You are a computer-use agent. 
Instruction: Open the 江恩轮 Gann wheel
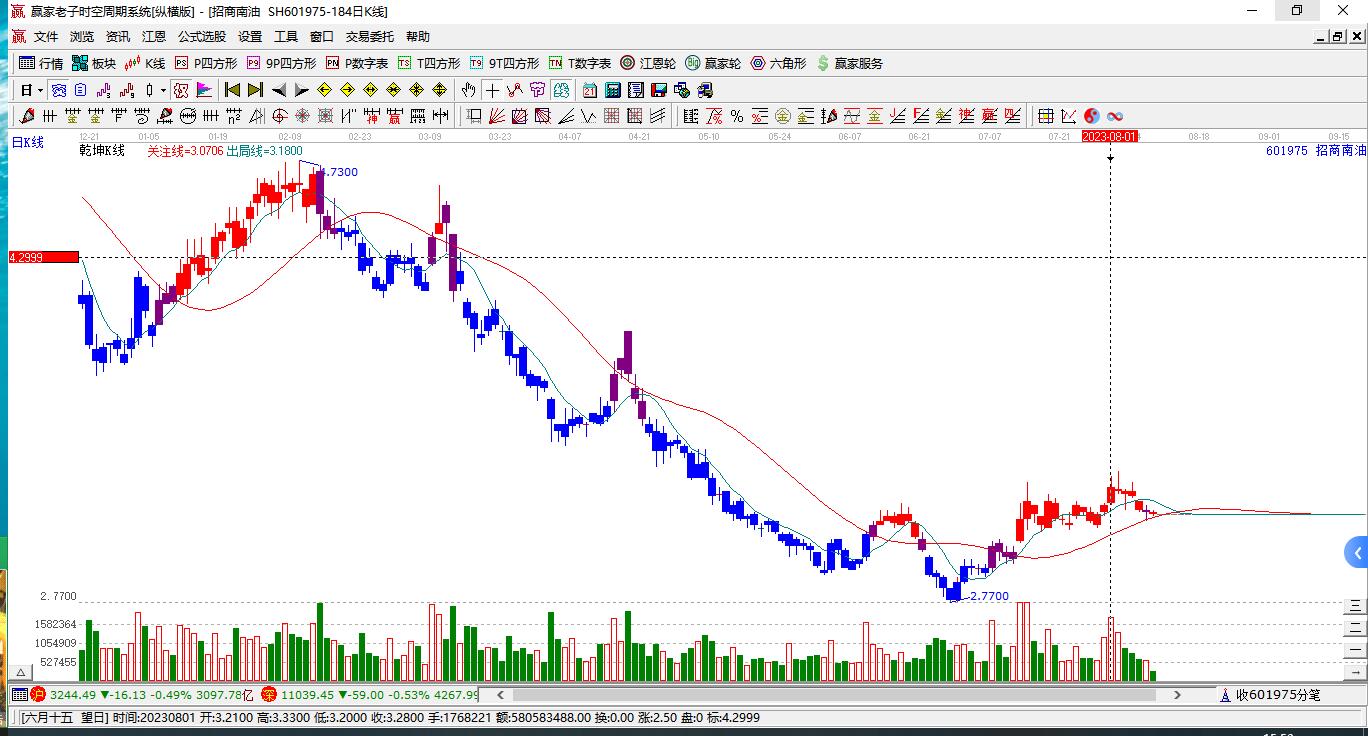click(x=648, y=63)
